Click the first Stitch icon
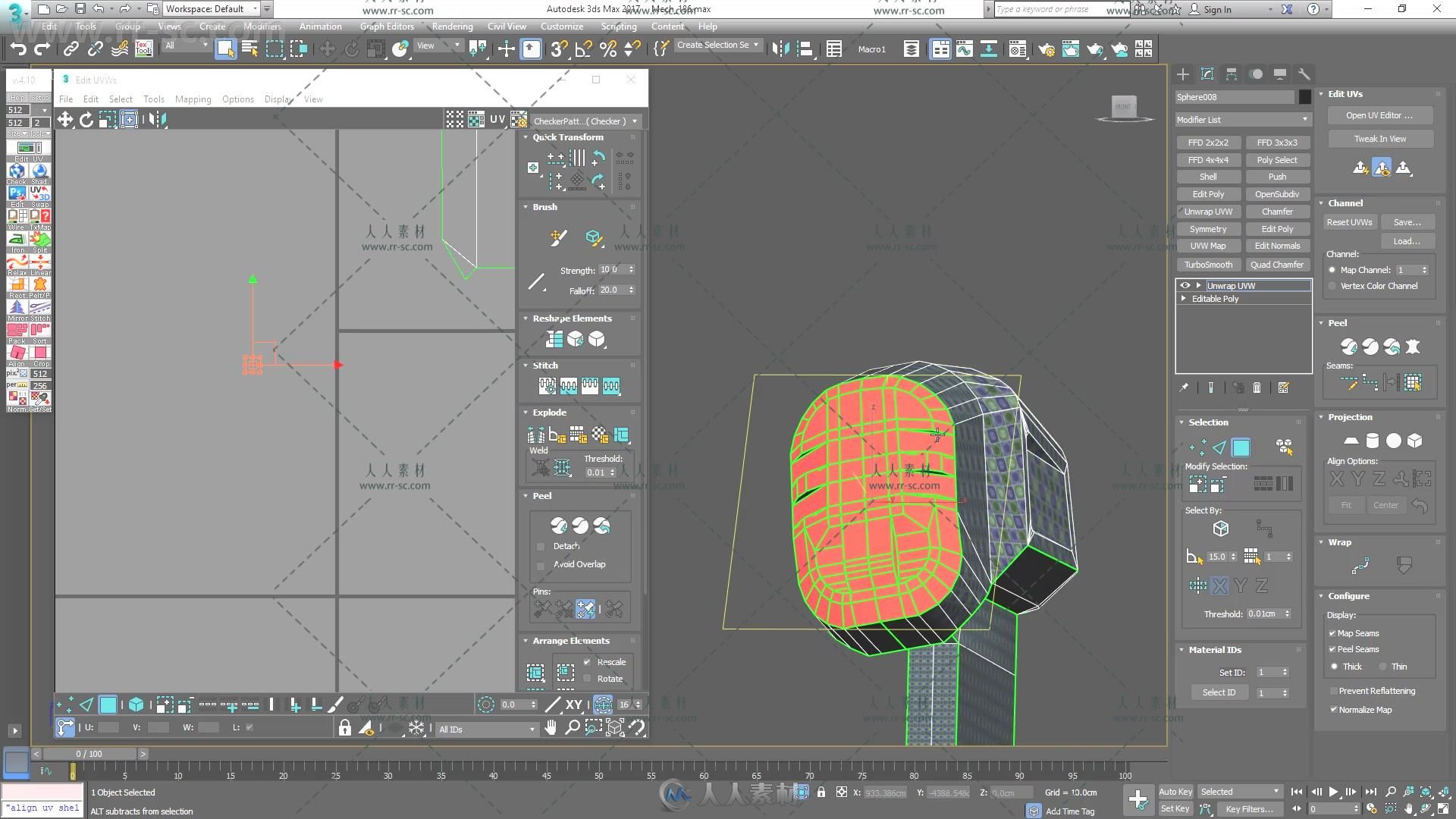 (547, 386)
